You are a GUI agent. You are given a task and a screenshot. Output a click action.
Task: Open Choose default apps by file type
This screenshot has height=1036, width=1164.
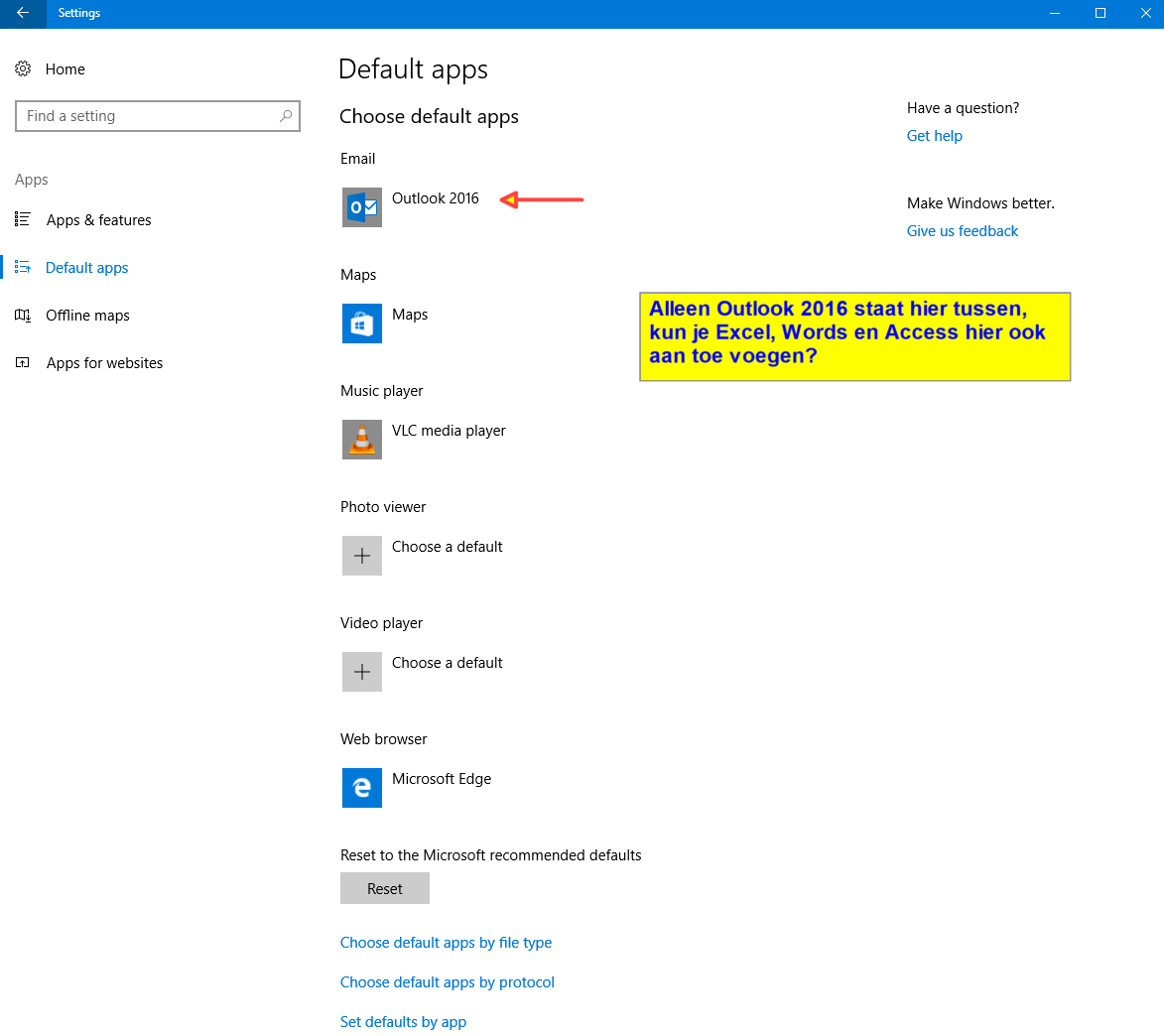coord(446,943)
